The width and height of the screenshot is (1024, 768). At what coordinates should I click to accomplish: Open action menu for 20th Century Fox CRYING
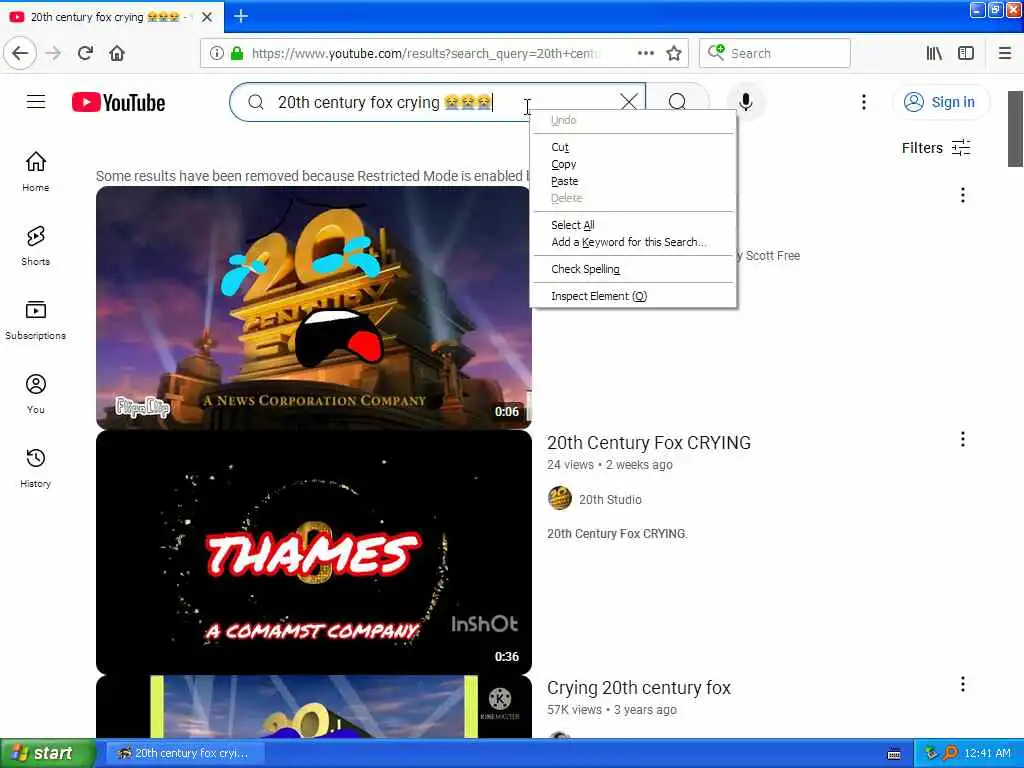963,440
